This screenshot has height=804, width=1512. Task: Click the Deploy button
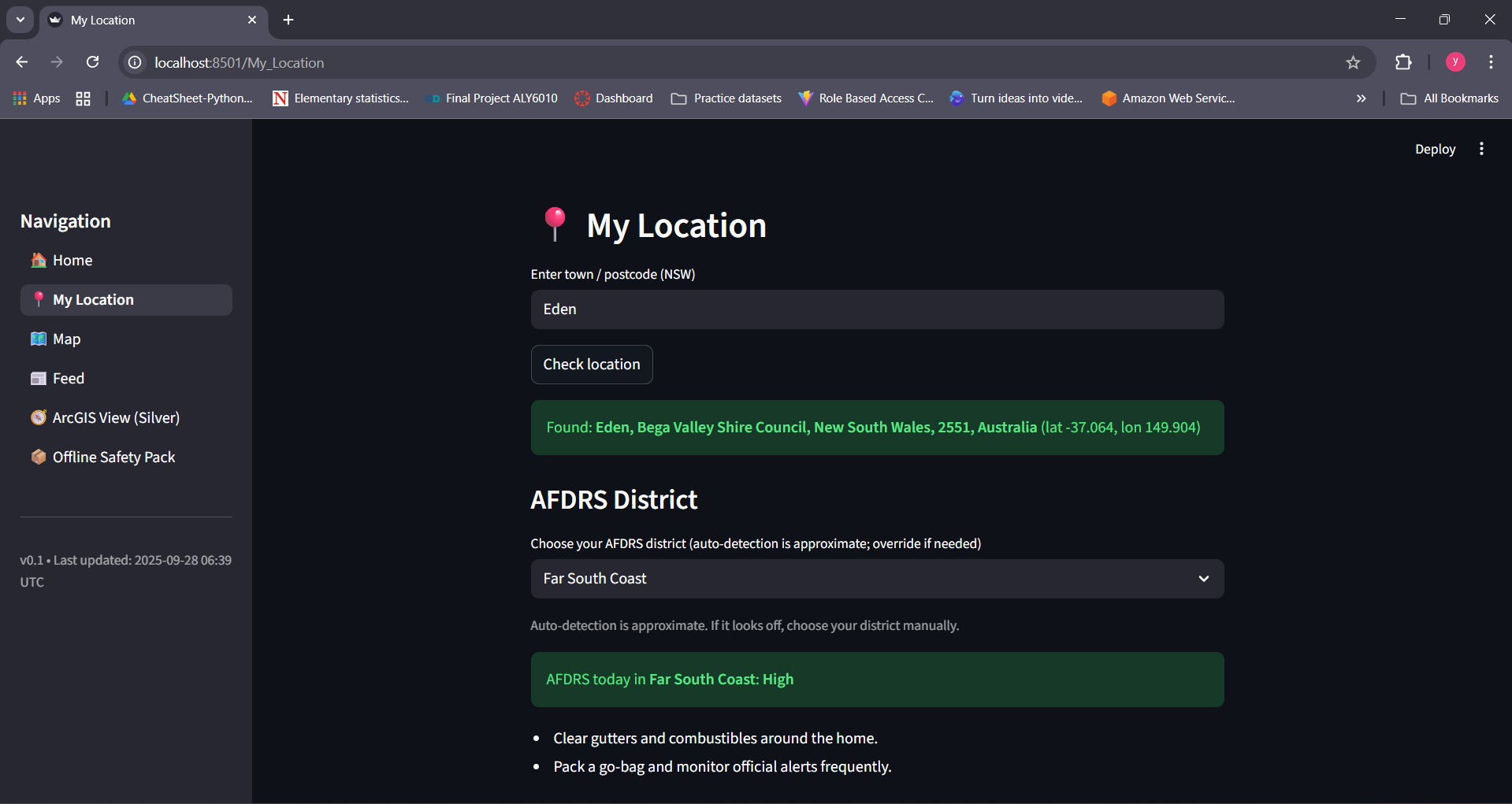click(x=1435, y=150)
